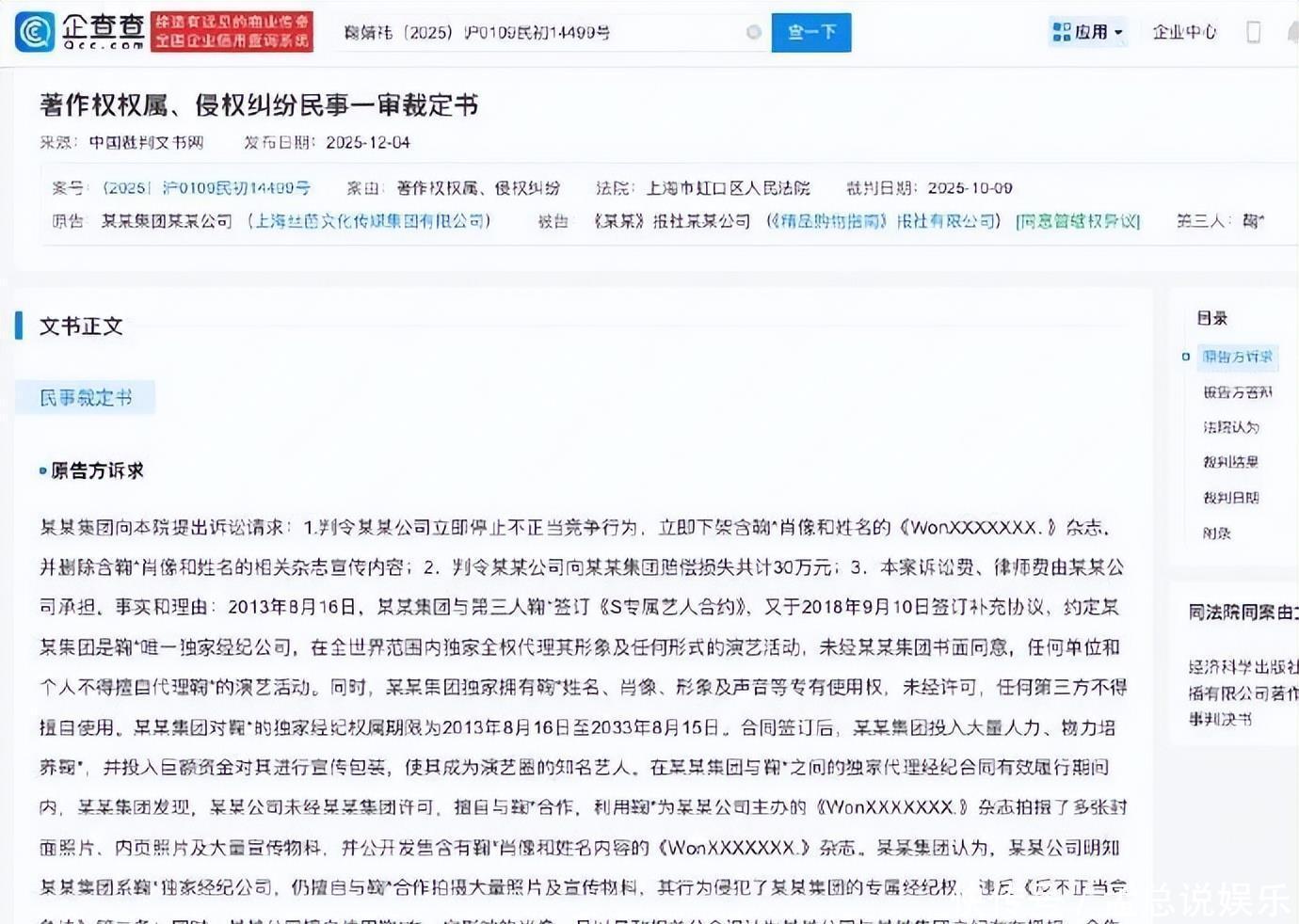Click the grid icon beside 应用

tap(1061, 32)
